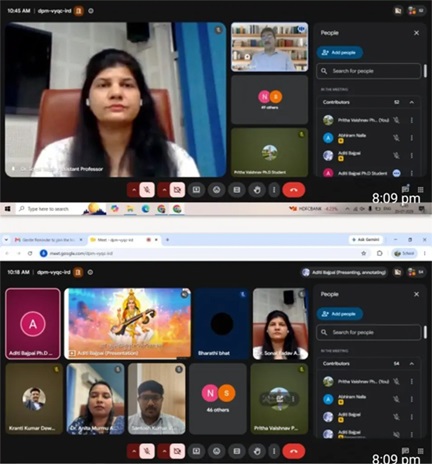The image size is (432, 464).
Task: Open the new tab plus button
Action: coord(167,240)
